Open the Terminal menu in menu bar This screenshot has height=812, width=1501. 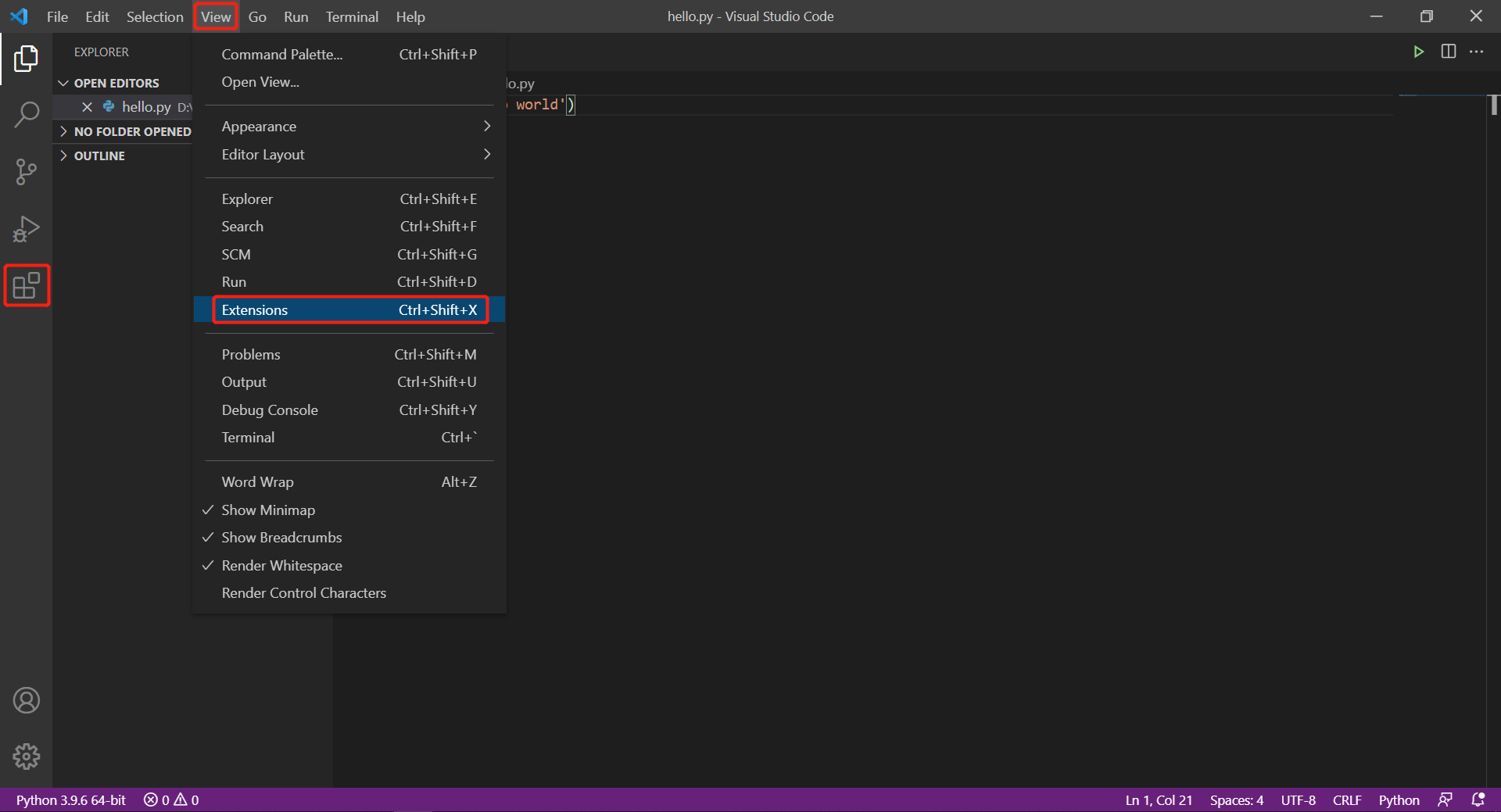(x=352, y=16)
